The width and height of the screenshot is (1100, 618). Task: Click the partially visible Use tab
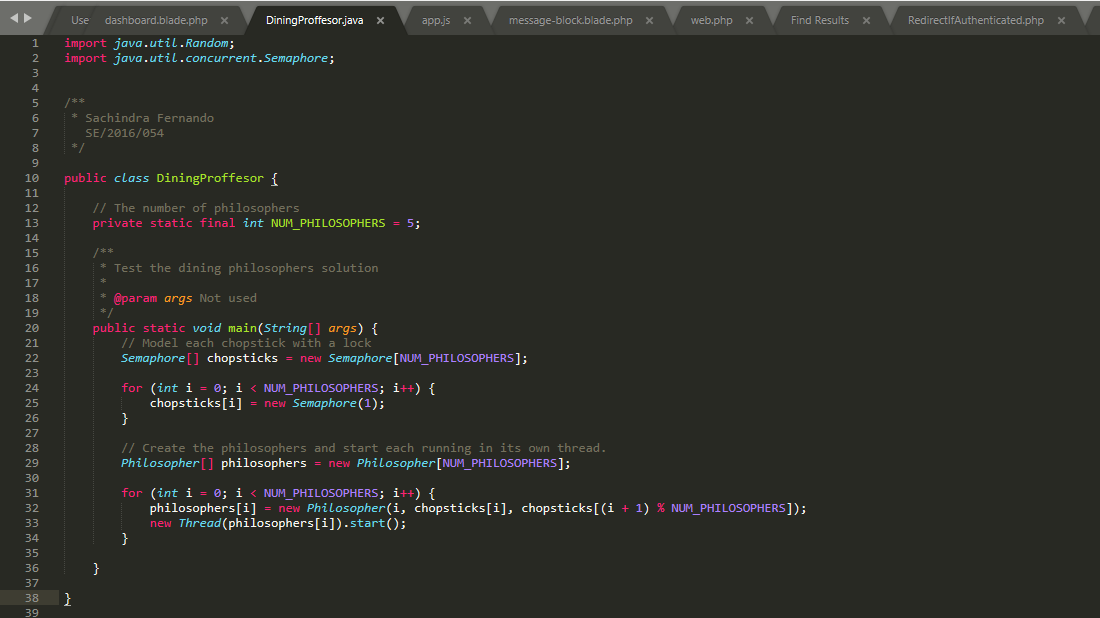[78, 17]
